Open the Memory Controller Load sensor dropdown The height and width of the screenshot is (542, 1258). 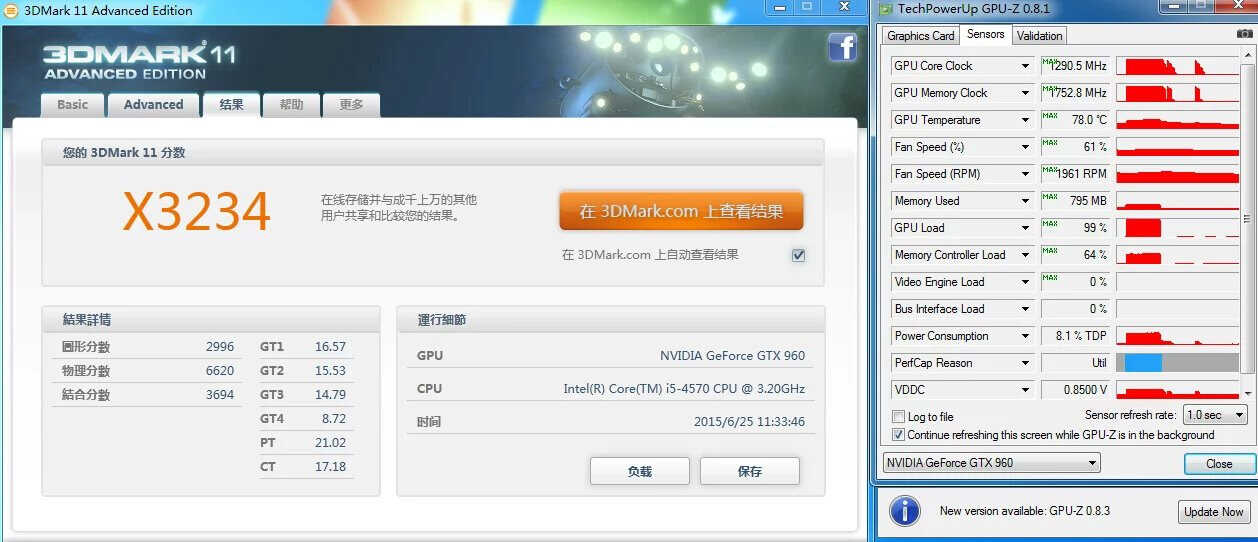1025,255
